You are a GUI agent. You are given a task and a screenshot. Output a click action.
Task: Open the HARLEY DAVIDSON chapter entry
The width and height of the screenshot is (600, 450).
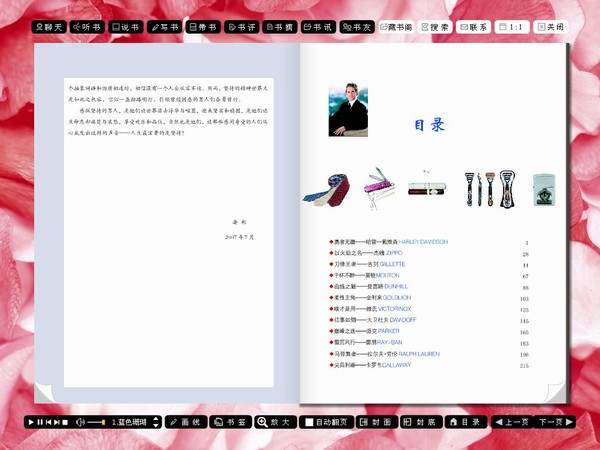click(388, 242)
